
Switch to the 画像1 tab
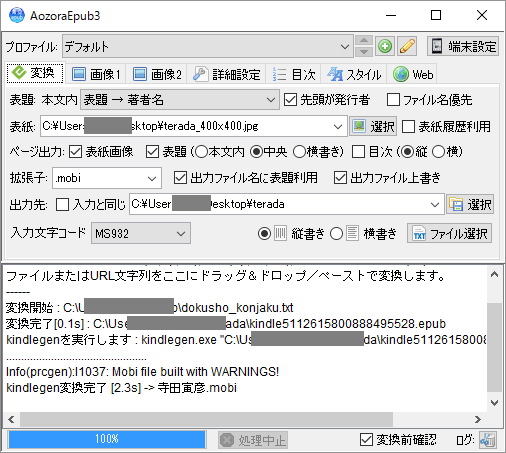click(96, 74)
